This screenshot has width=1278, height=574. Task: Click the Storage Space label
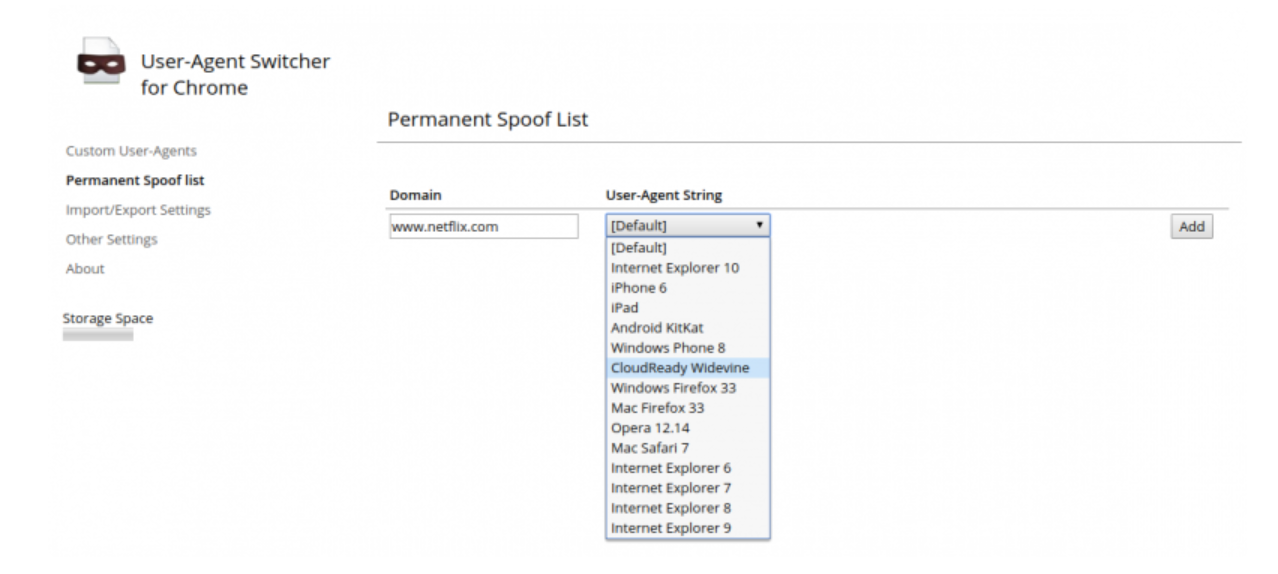click(108, 318)
